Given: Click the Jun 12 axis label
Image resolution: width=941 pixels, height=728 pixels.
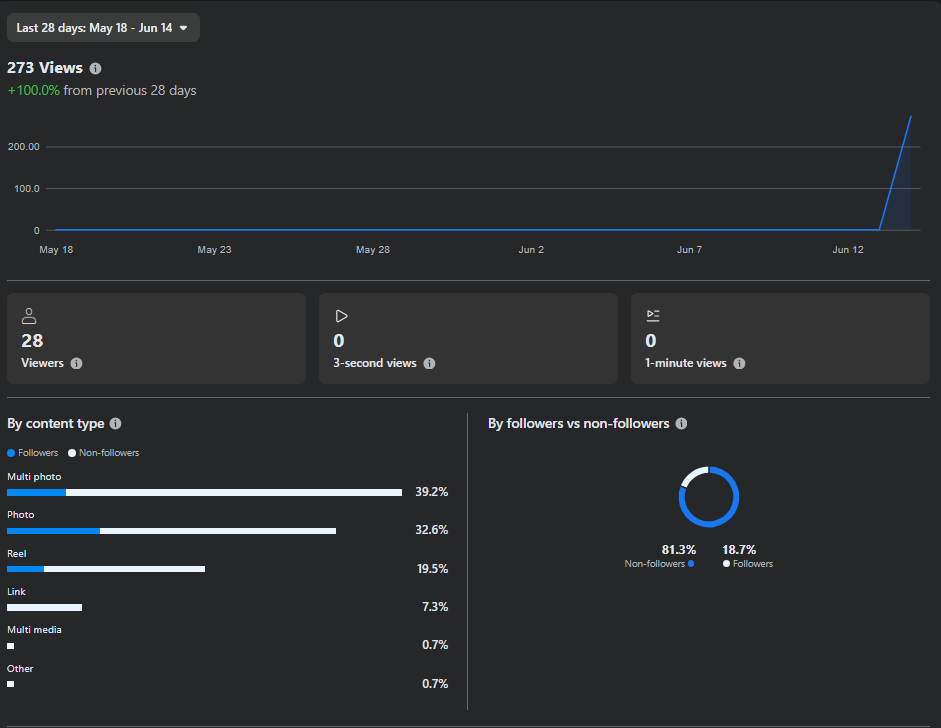Looking at the screenshot, I should 847,250.
